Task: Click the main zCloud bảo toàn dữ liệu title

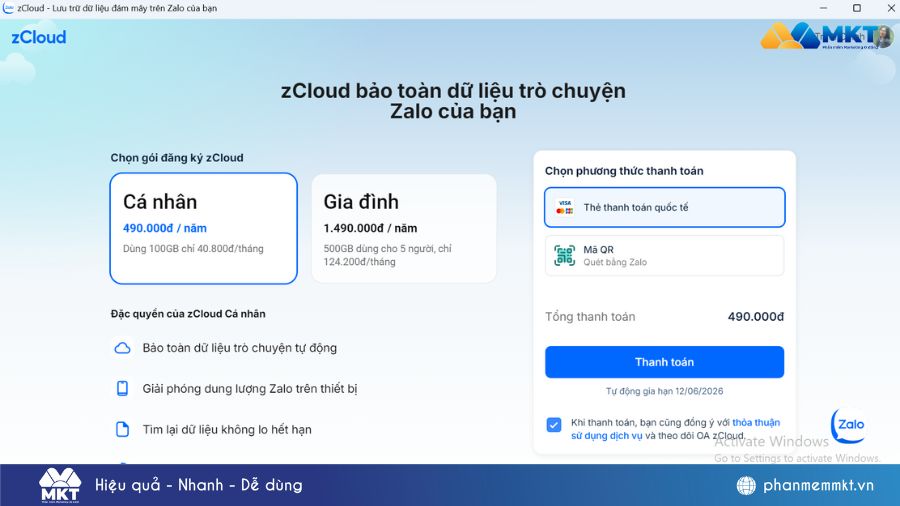Action: coord(453,101)
